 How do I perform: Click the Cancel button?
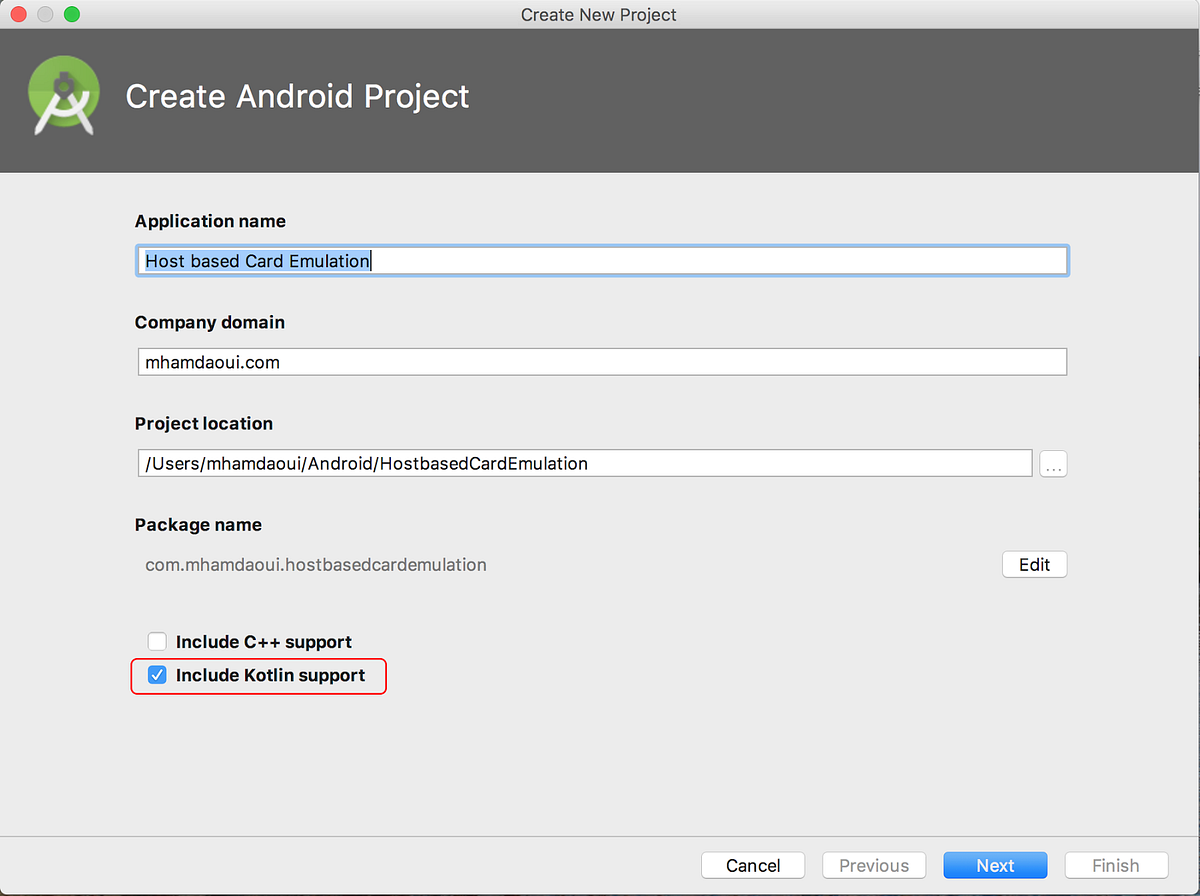click(753, 866)
